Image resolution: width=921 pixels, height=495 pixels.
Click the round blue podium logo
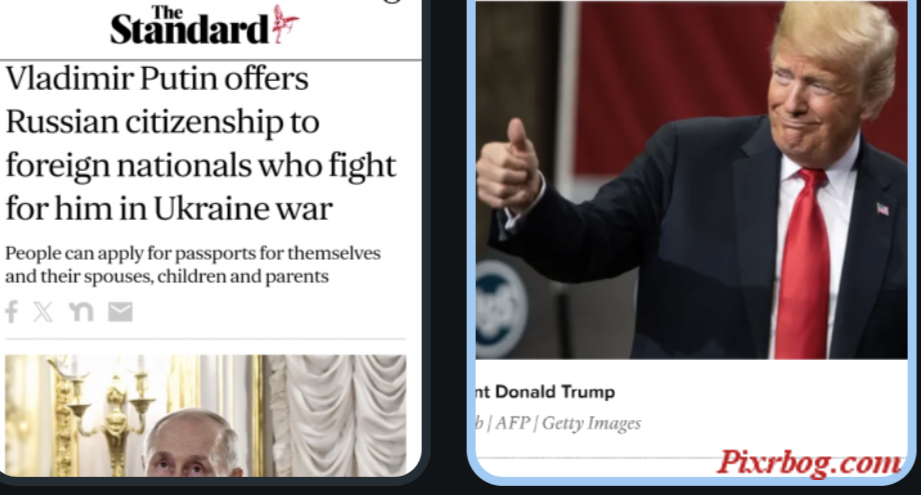(500, 308)
